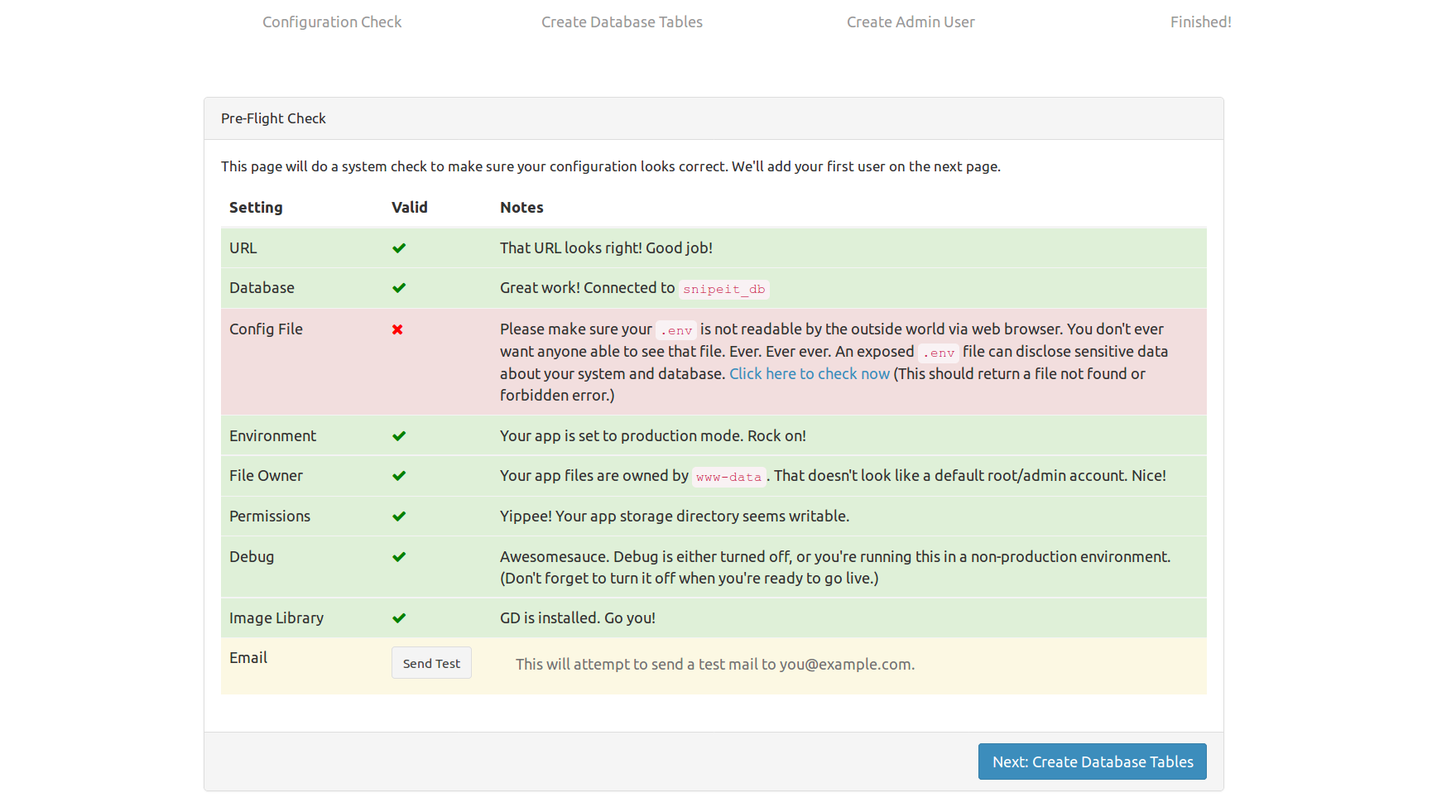Click the Config File setting label
1456x812 pixels.
266,329
